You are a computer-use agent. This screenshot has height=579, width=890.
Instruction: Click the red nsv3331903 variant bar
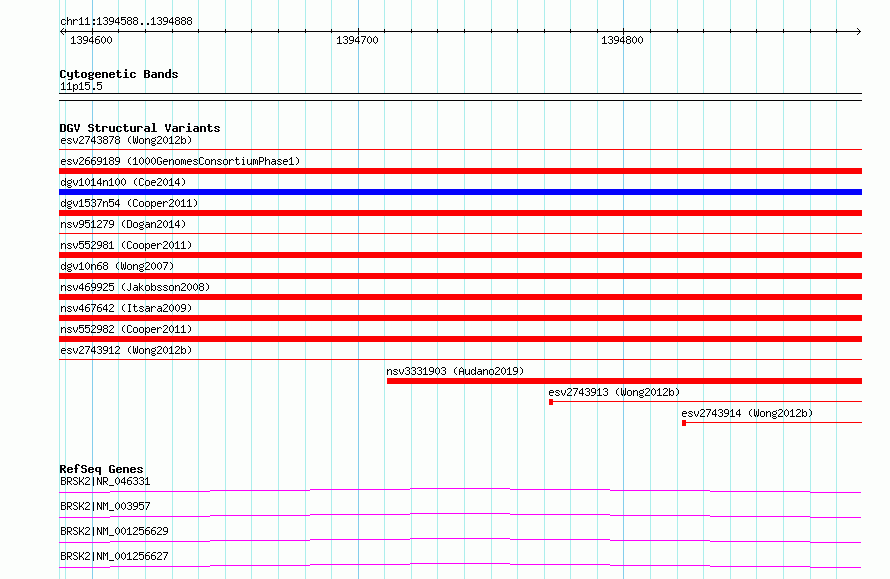pos(624,381)
